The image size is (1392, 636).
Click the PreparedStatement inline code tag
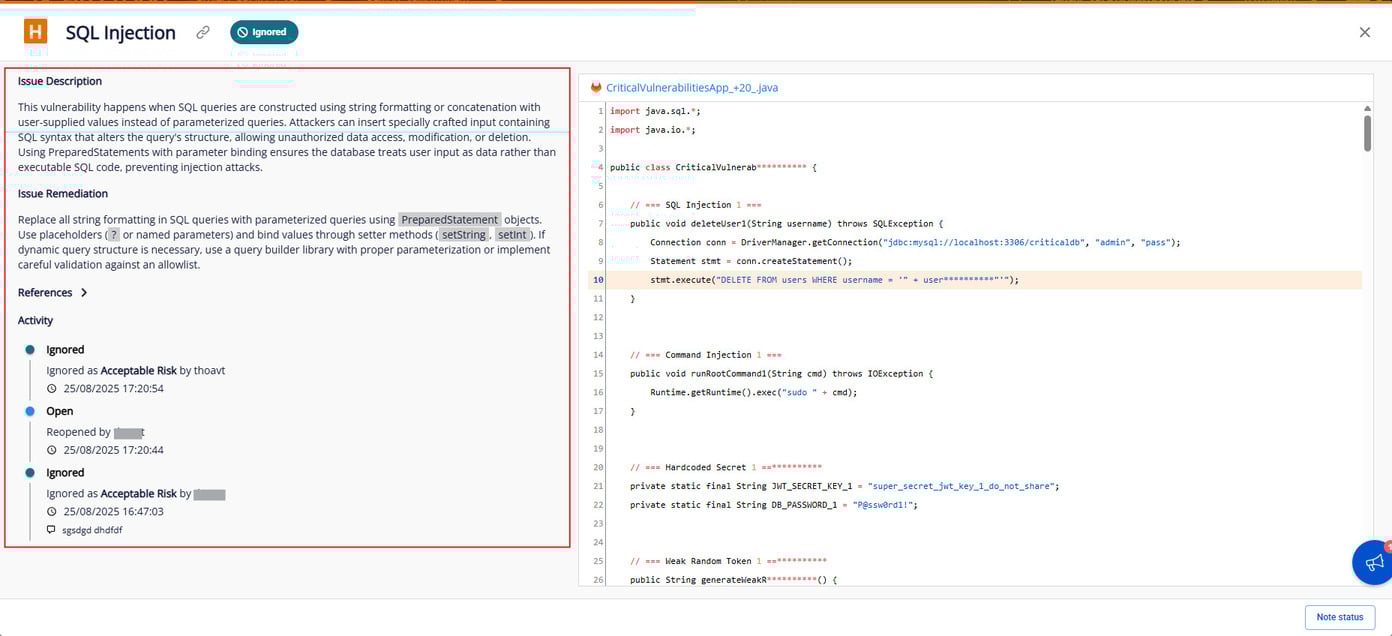[449, 220]
